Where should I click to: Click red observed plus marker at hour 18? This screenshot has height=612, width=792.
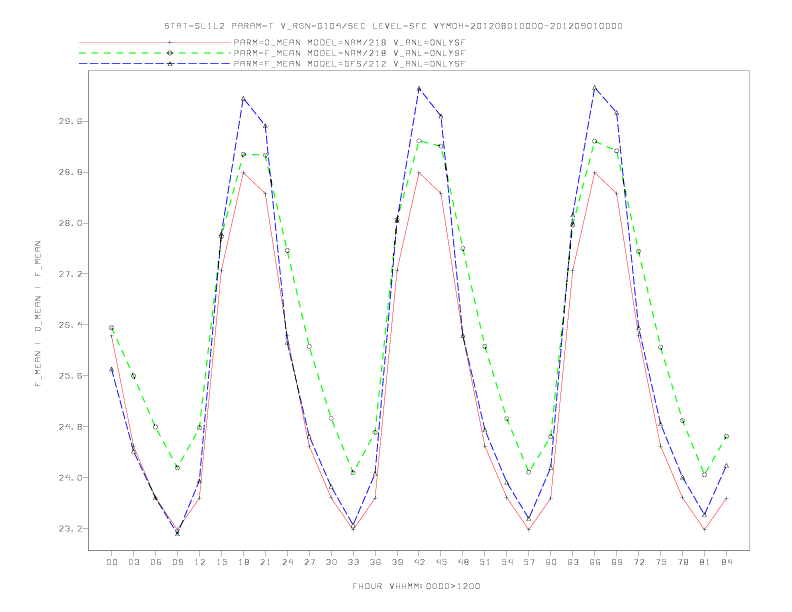pos(243,173)
